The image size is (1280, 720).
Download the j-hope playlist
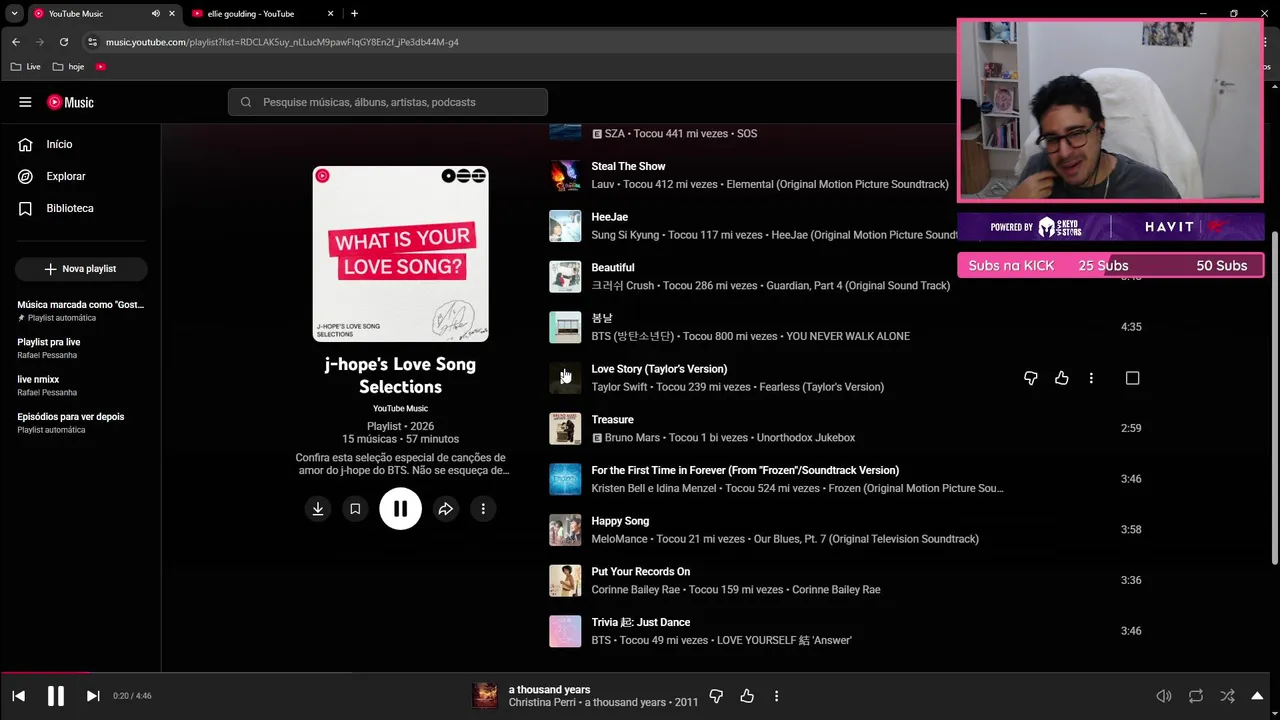tap(318, 509)
